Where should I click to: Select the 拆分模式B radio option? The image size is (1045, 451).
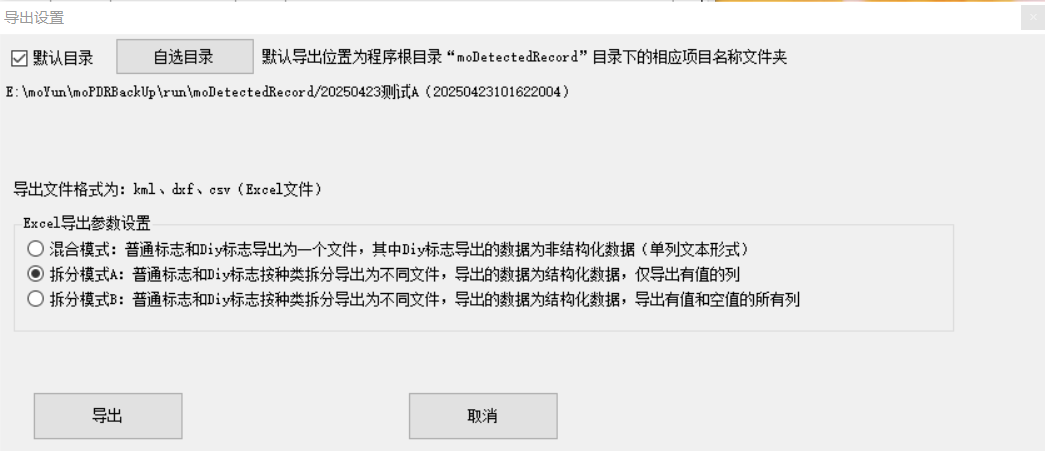click(x=35, y=300)
